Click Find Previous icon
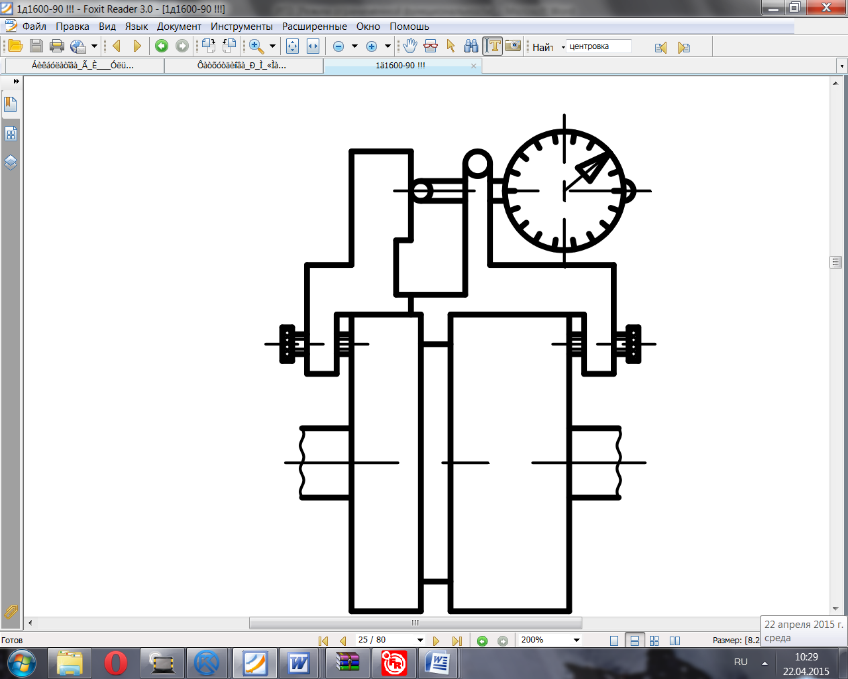Viewport: 848px width, 679px height. coord(661,48)
